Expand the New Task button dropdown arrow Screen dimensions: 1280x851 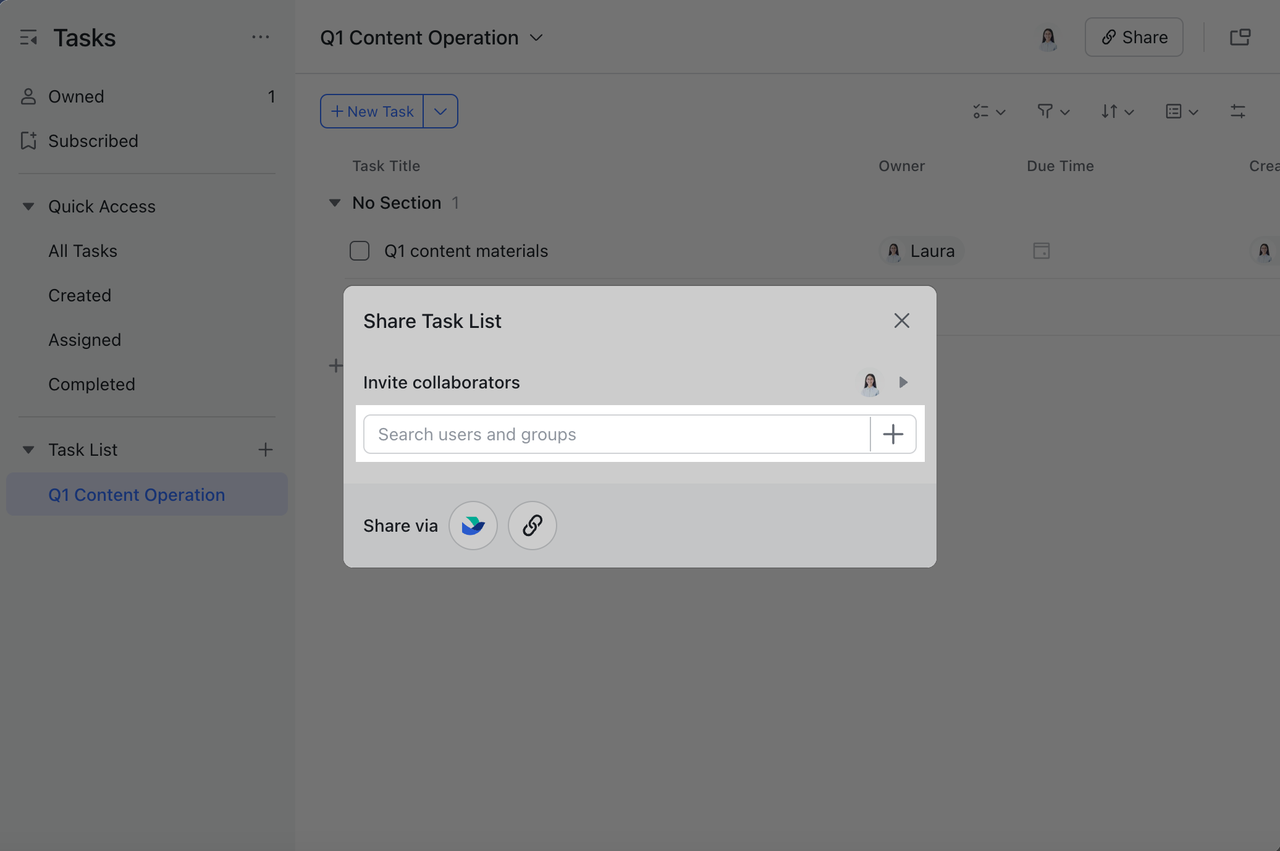(x=440, y=111)
